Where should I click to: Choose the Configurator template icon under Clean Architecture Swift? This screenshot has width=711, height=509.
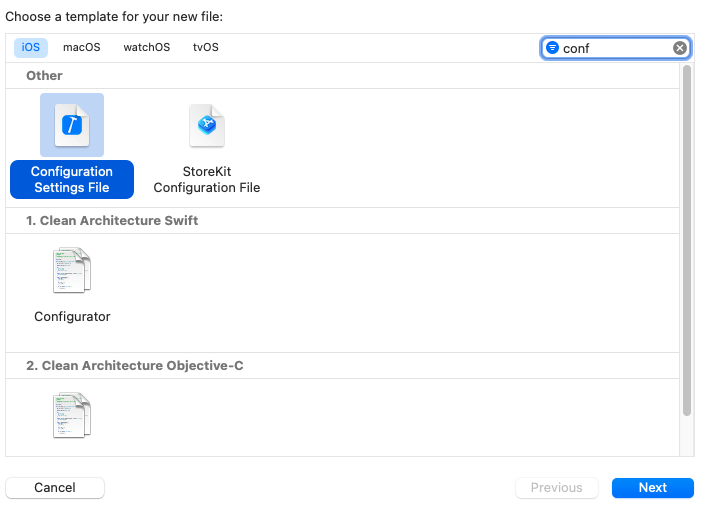(x=72, y=270)
